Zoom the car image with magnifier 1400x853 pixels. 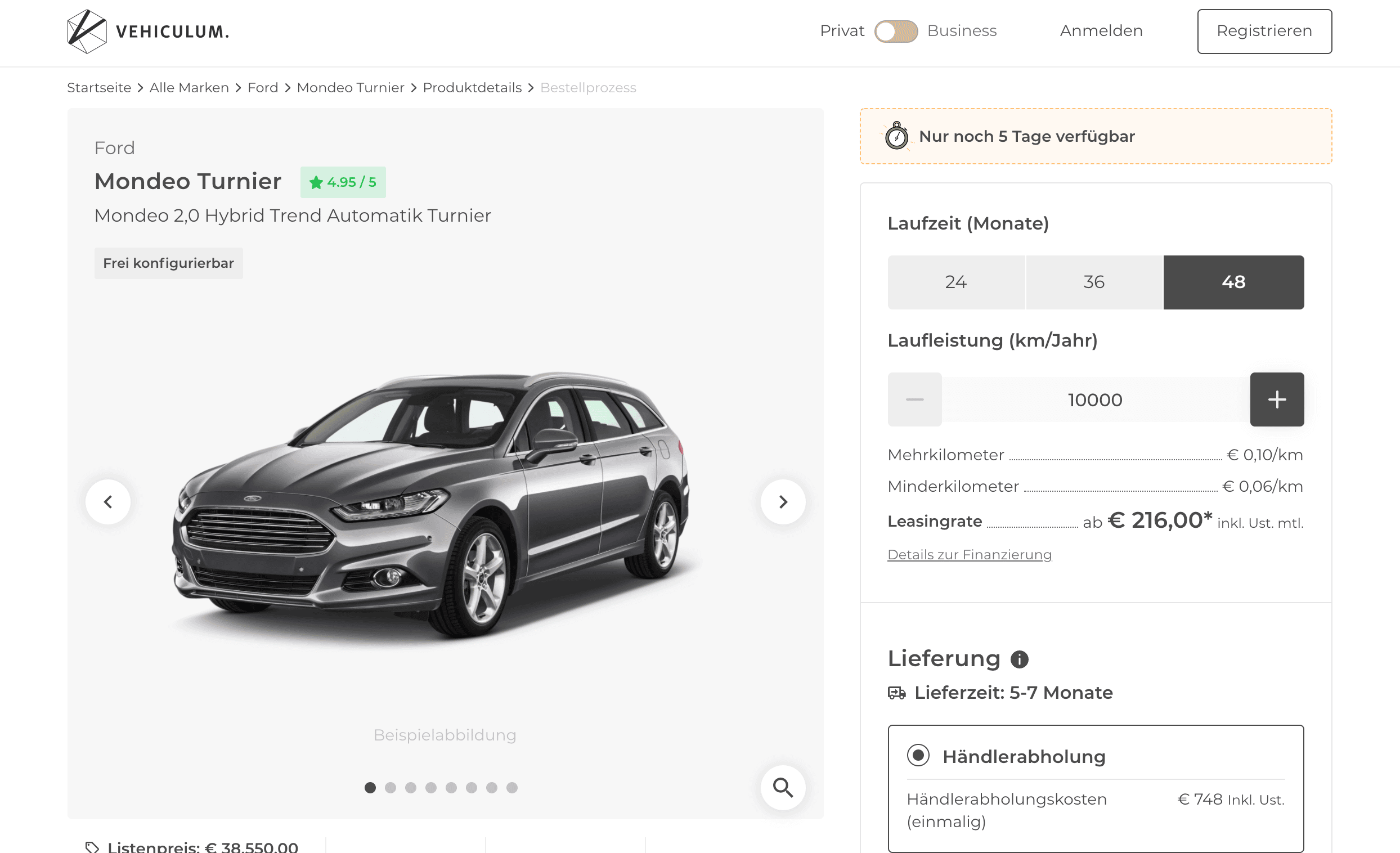[x=783, y=788]
